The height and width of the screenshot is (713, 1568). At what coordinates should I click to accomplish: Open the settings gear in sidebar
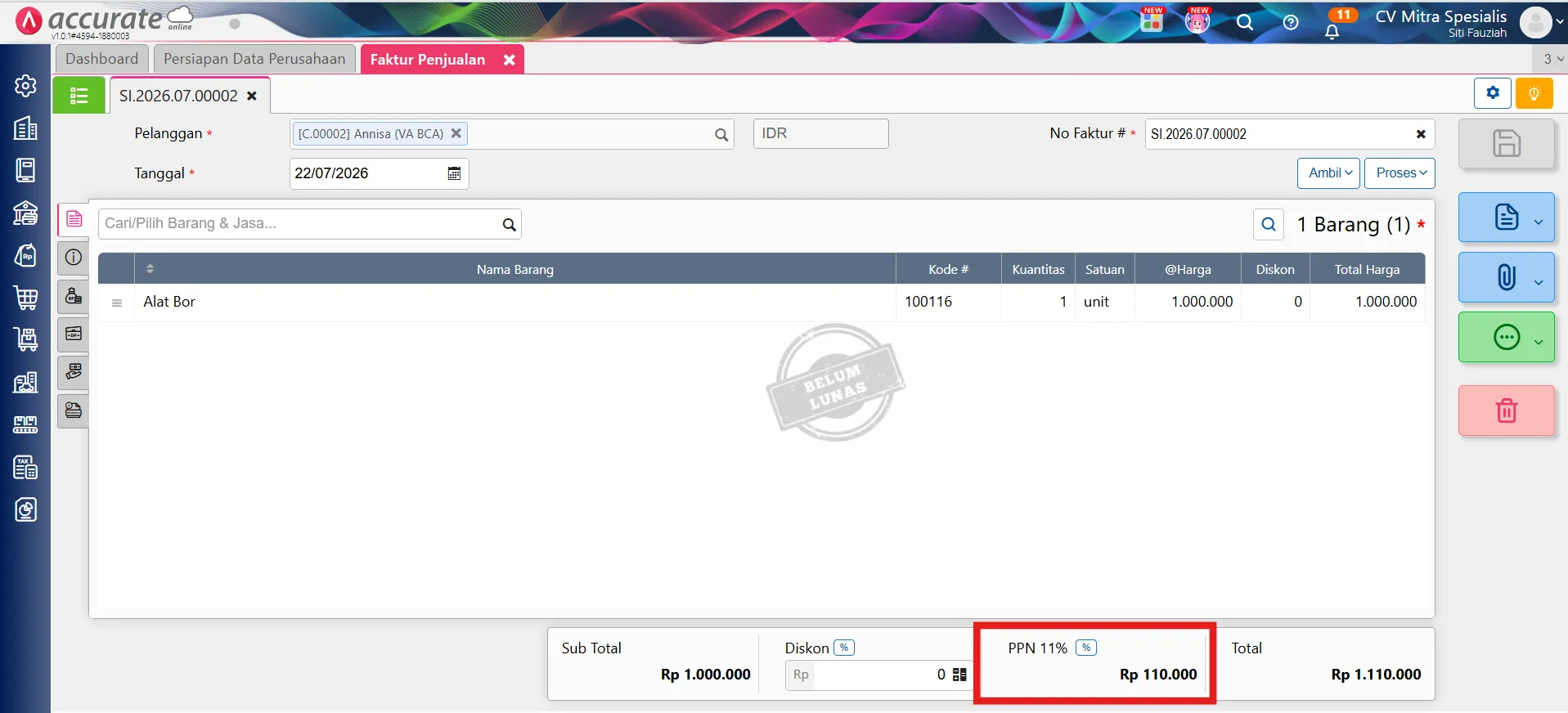click(25, 86)
